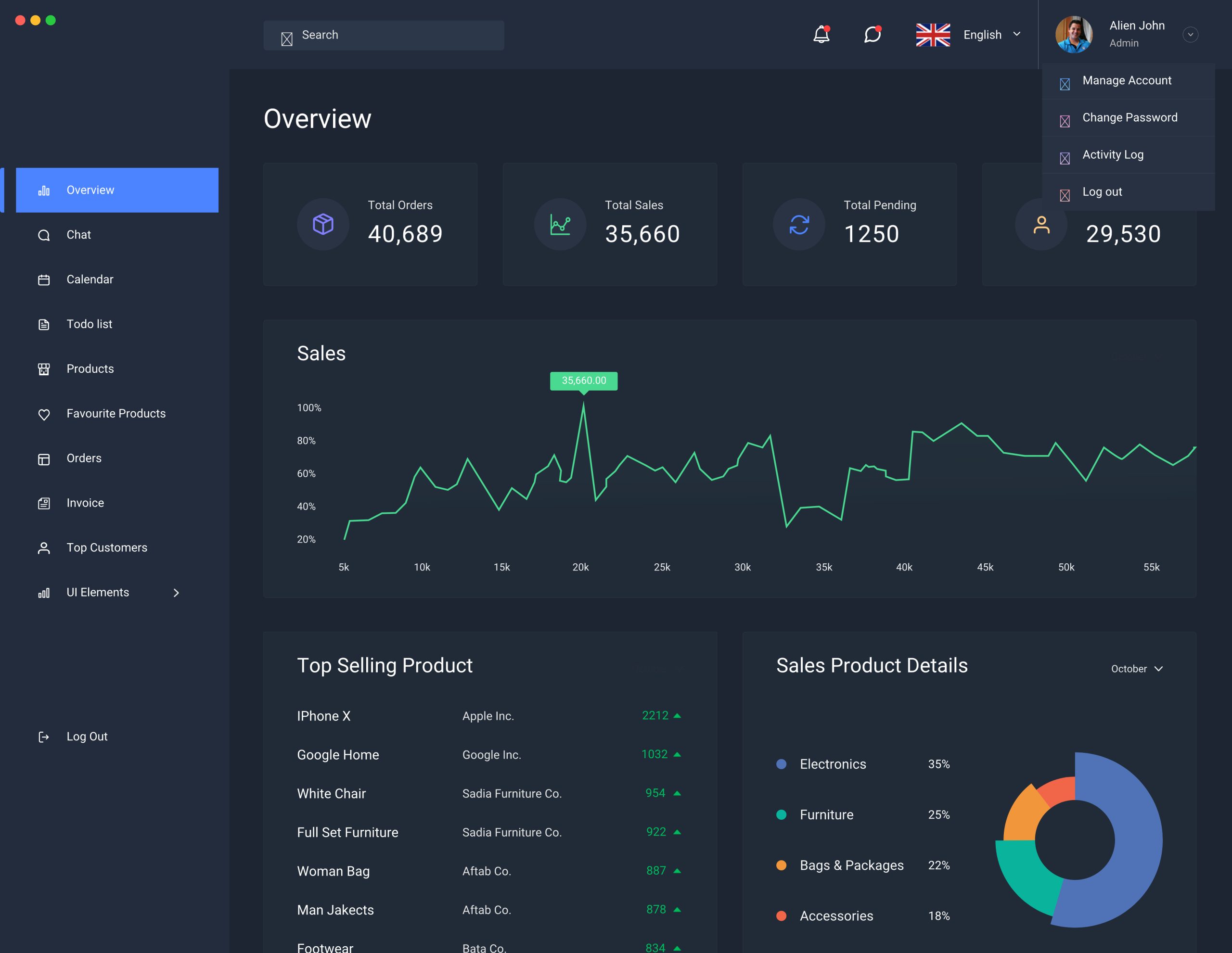The width and height of the screenshot is (1232, 953).
Task: Click the Total Orders box icon
Action: (x=323, y=224)
